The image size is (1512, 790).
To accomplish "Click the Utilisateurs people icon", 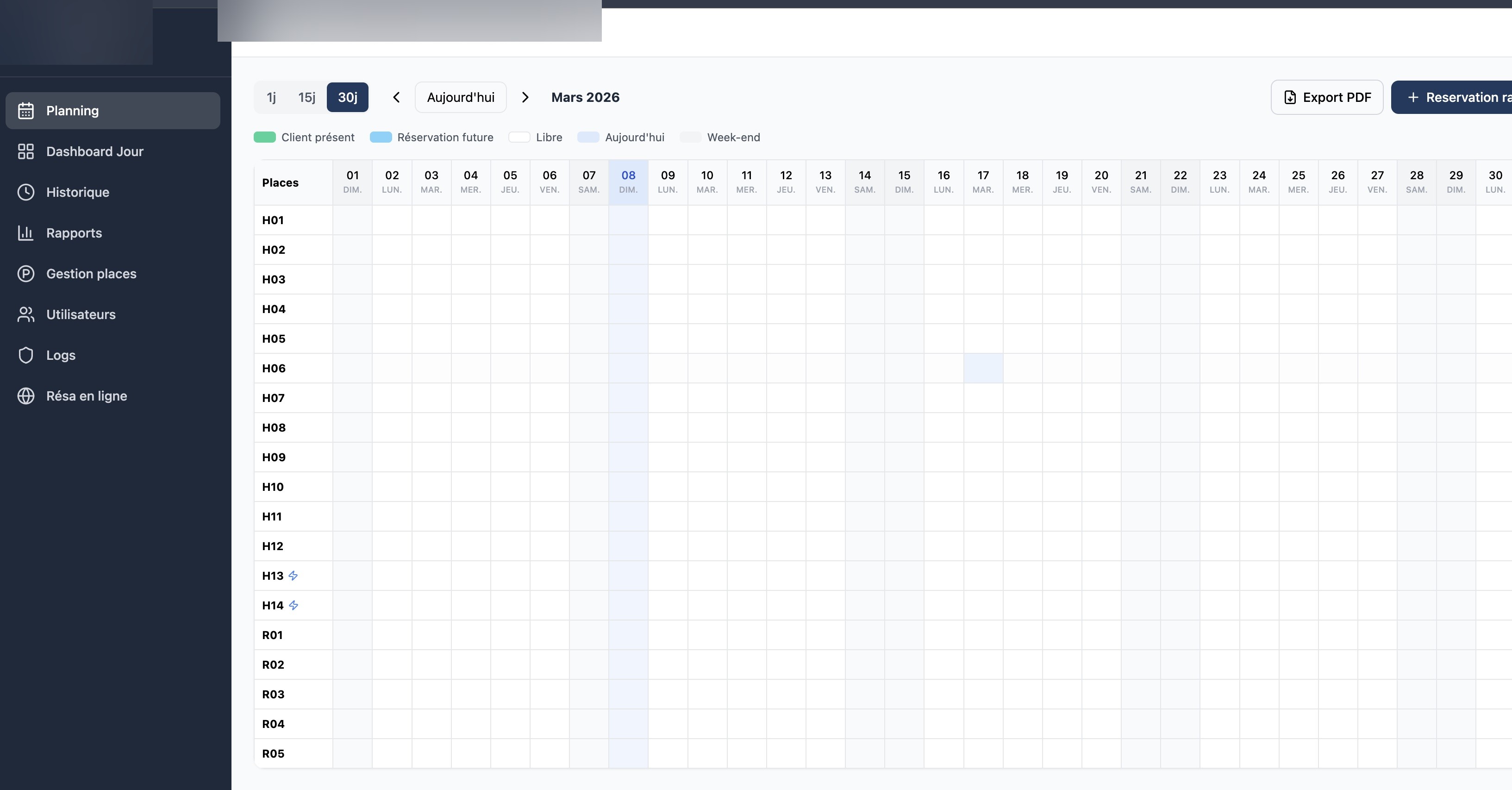I will (26, 314).
